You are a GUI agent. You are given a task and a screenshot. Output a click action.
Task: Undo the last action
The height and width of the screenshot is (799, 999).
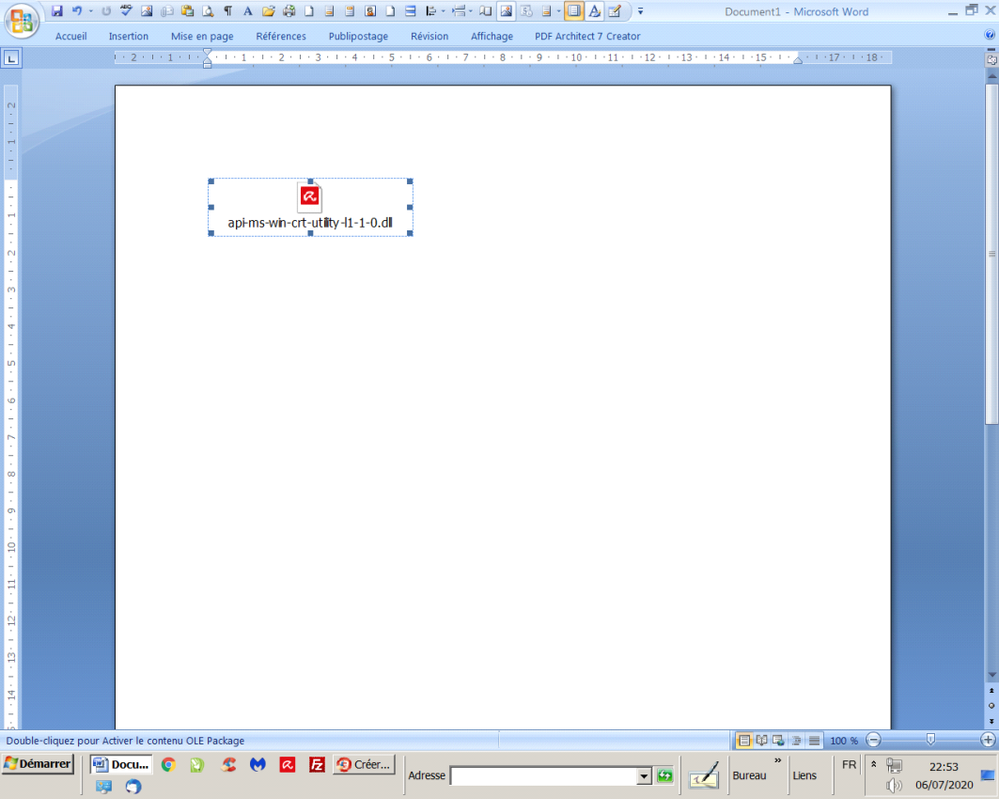75,11
